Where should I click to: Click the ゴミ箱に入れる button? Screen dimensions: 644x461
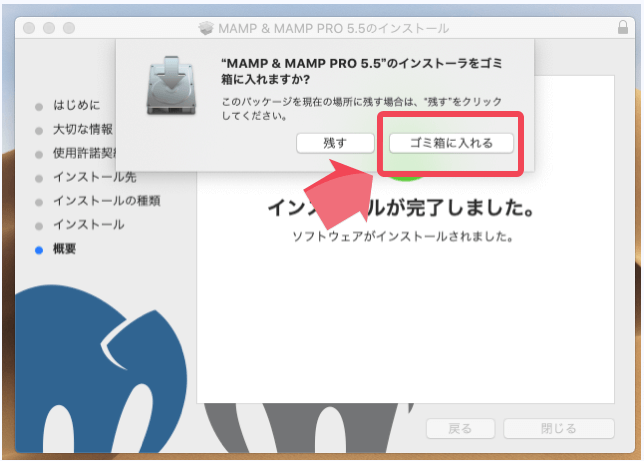(x=451, y=143)
